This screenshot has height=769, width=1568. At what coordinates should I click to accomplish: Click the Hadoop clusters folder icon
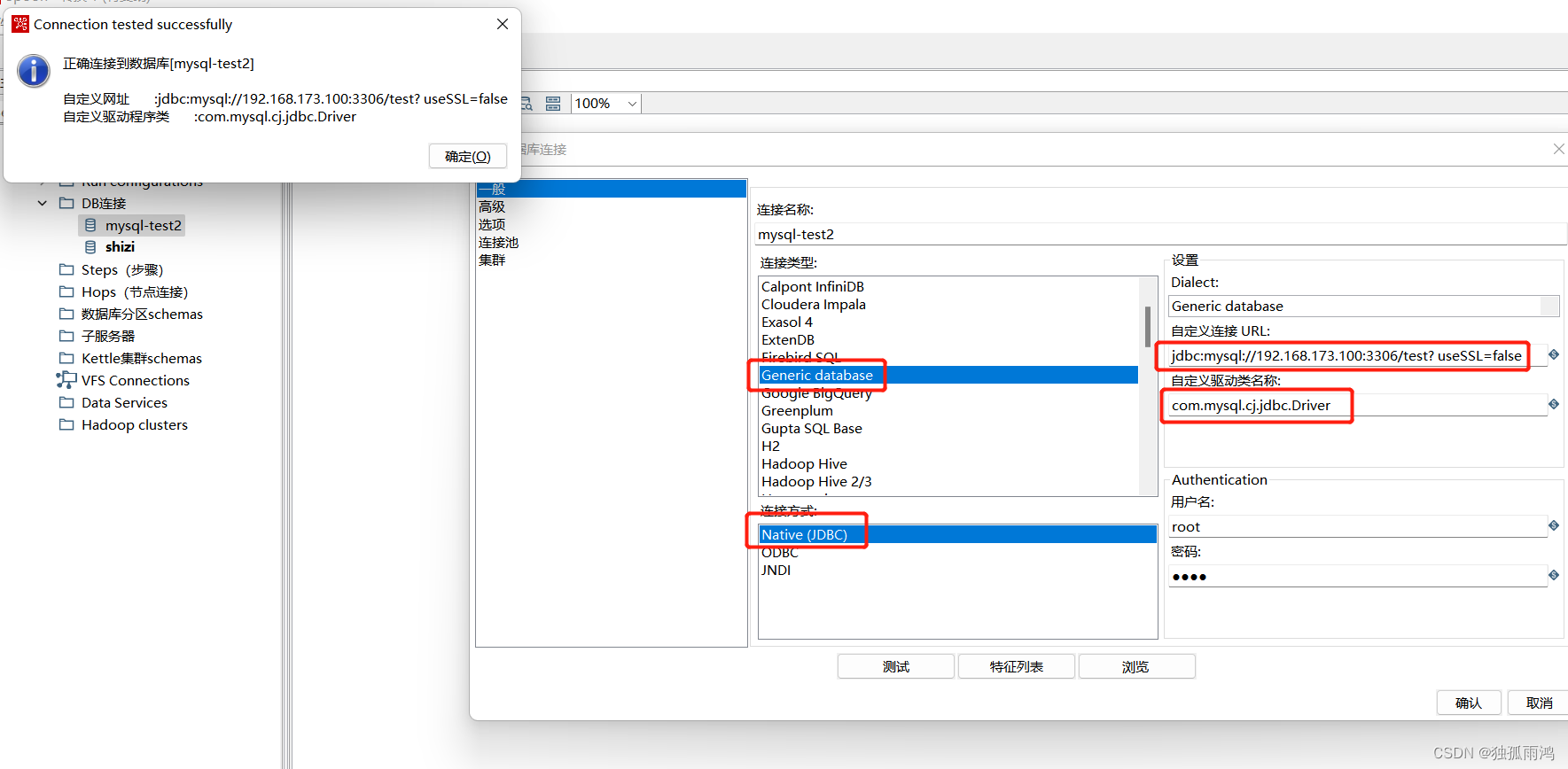(66, 424)
